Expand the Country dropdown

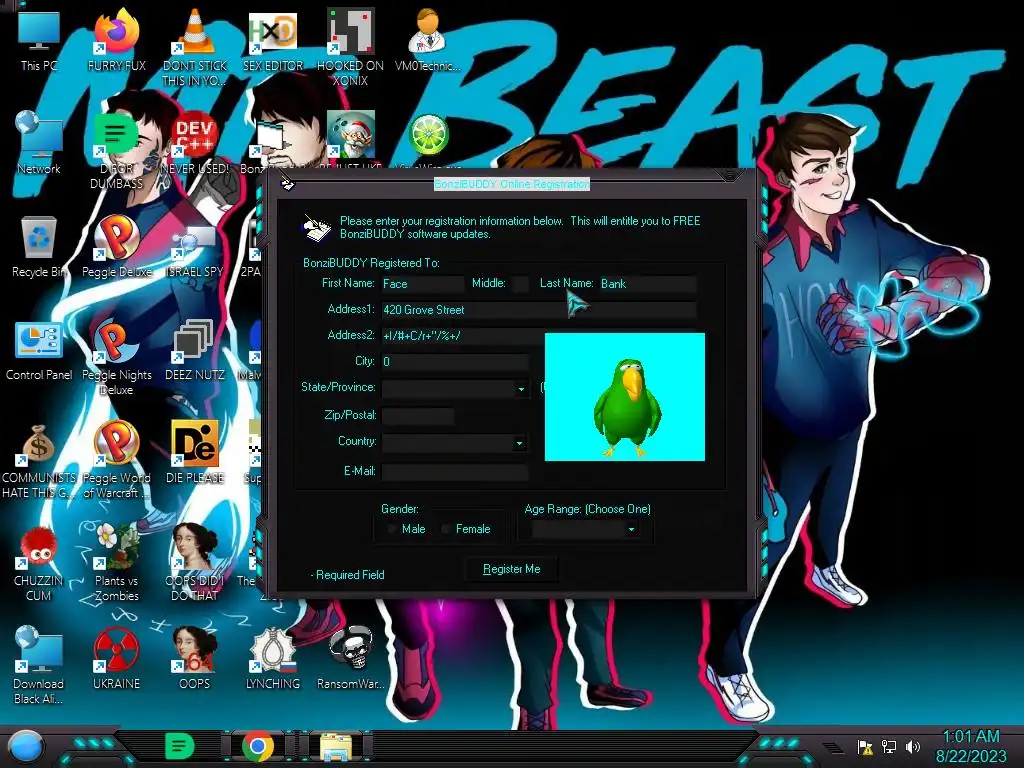pyautogui.click(x=519, y=443)
